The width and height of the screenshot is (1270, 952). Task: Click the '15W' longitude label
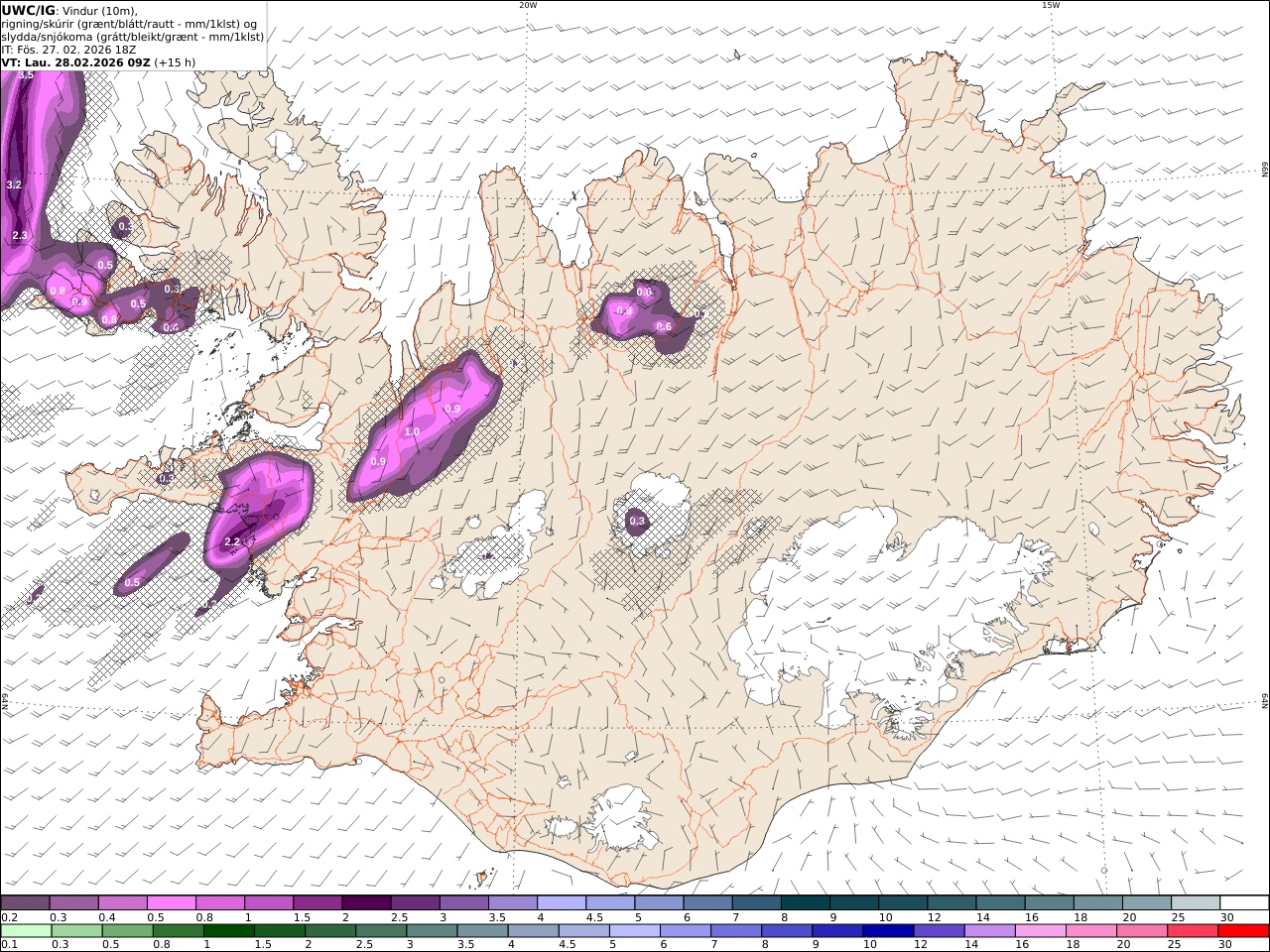(x=1051, y=5)
